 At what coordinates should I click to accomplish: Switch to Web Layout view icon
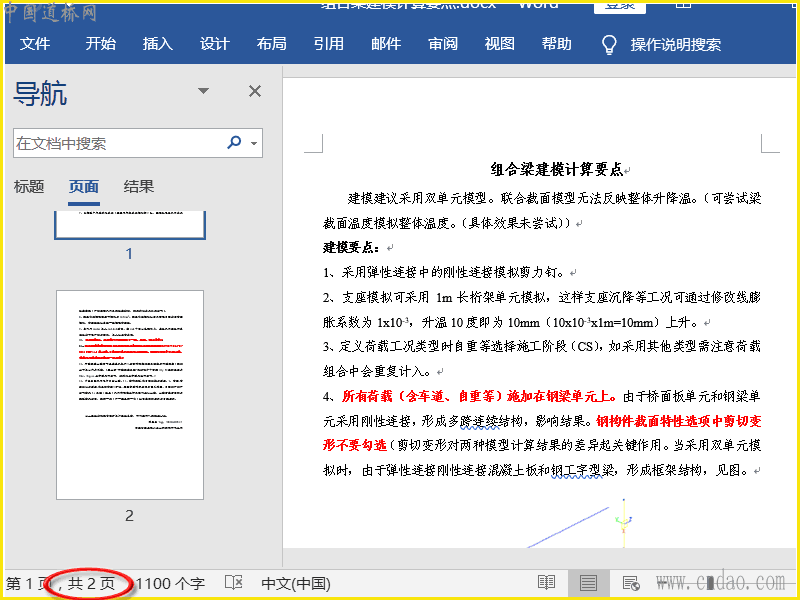pyautogui.click(x=631, y=583)
